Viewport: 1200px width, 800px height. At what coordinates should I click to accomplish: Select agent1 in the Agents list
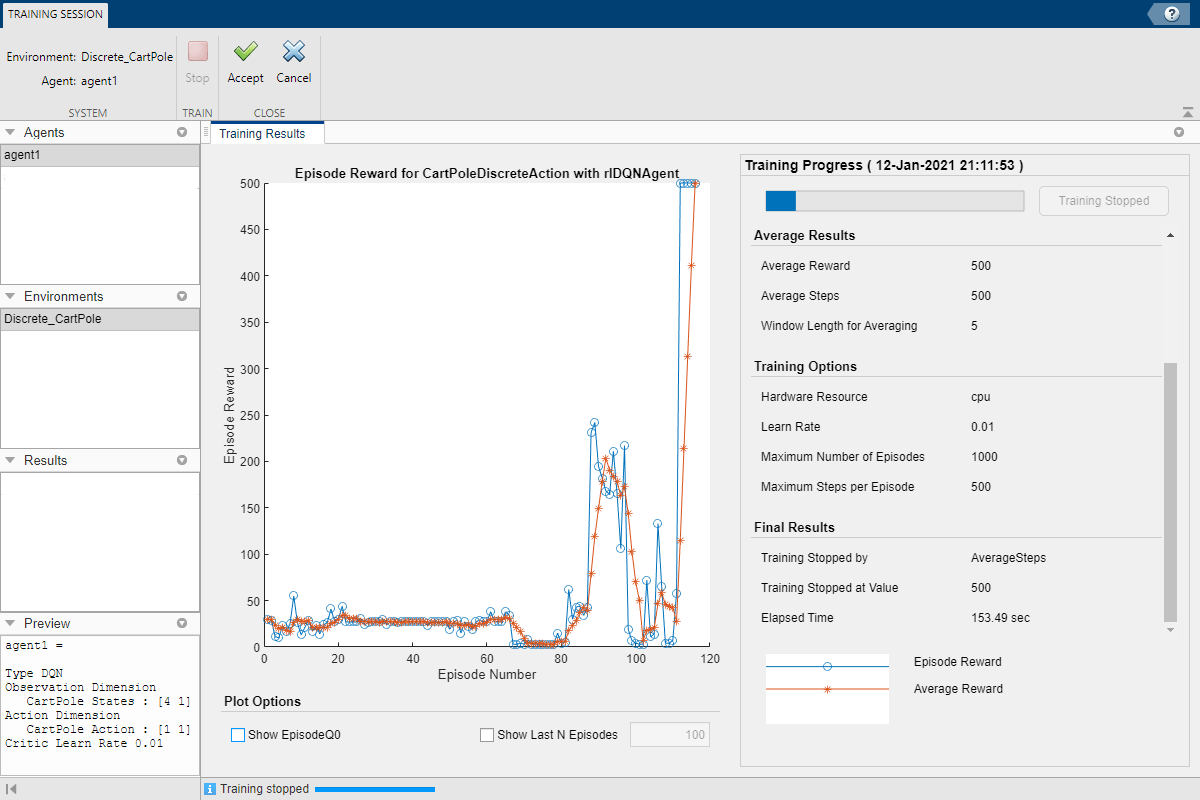click(x=100, y=156)
